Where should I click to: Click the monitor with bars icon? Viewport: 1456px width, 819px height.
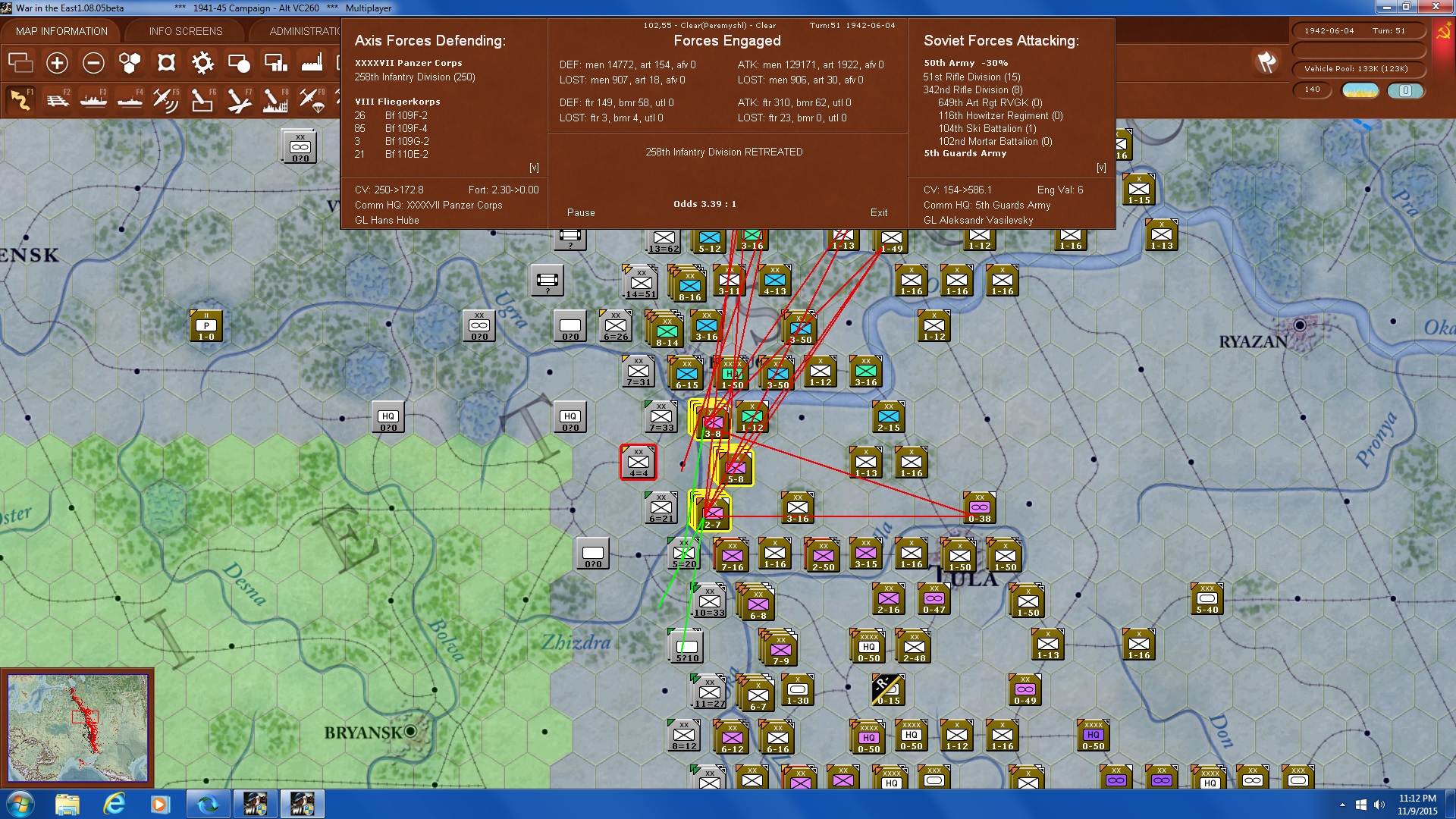click(x=275, y=63)
